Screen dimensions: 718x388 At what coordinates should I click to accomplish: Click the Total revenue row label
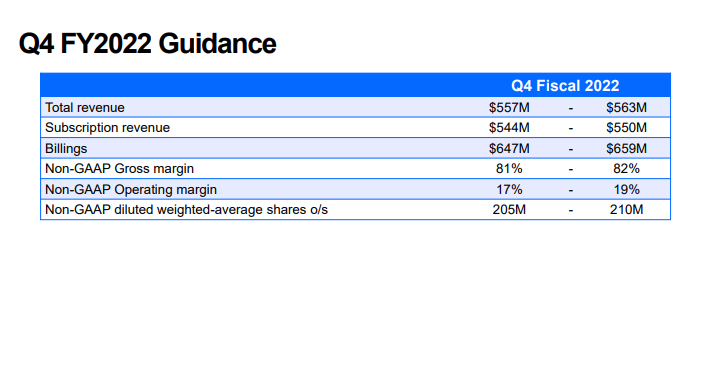[85, 108]
